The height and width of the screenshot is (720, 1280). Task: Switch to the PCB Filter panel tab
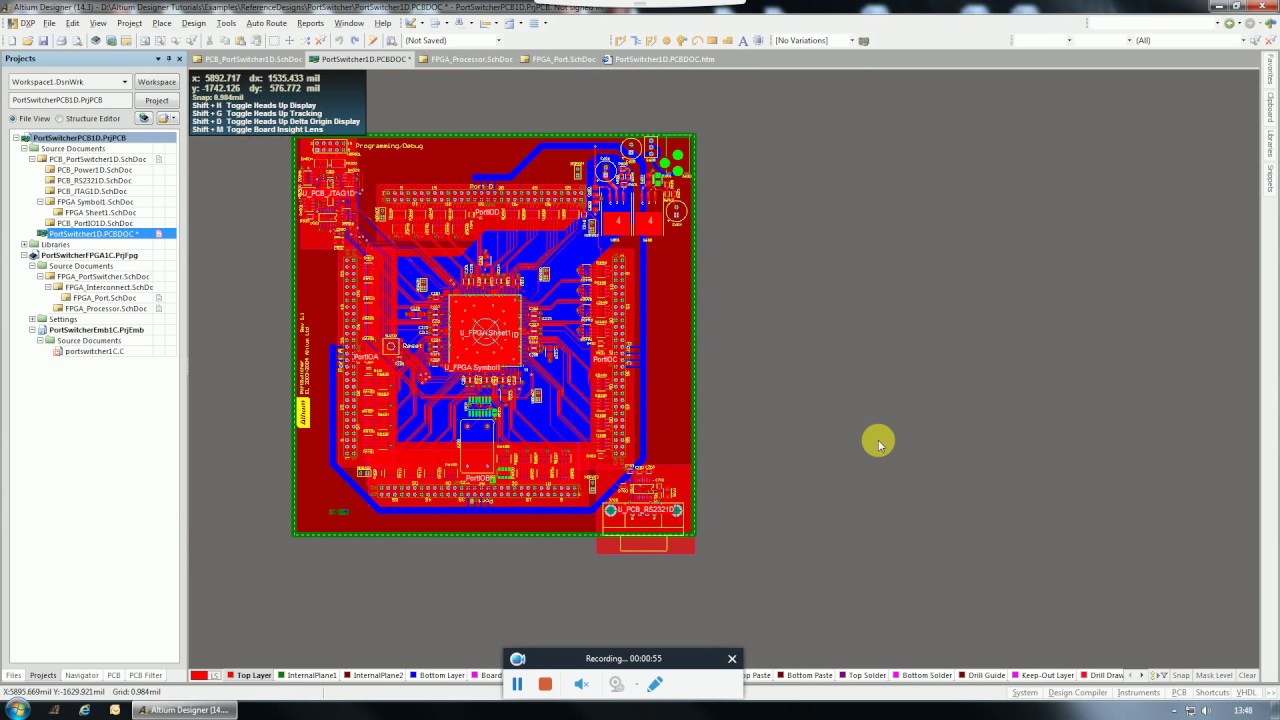click(x=145, y=675)
